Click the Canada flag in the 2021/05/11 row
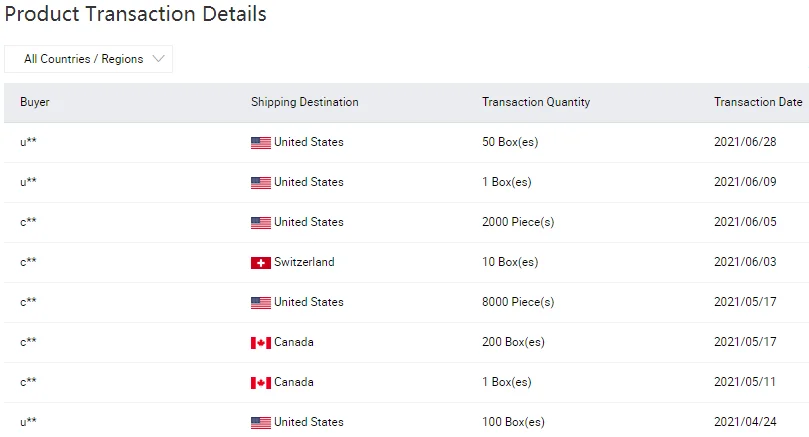Screen dimensions: 809x437 [260, 383]
